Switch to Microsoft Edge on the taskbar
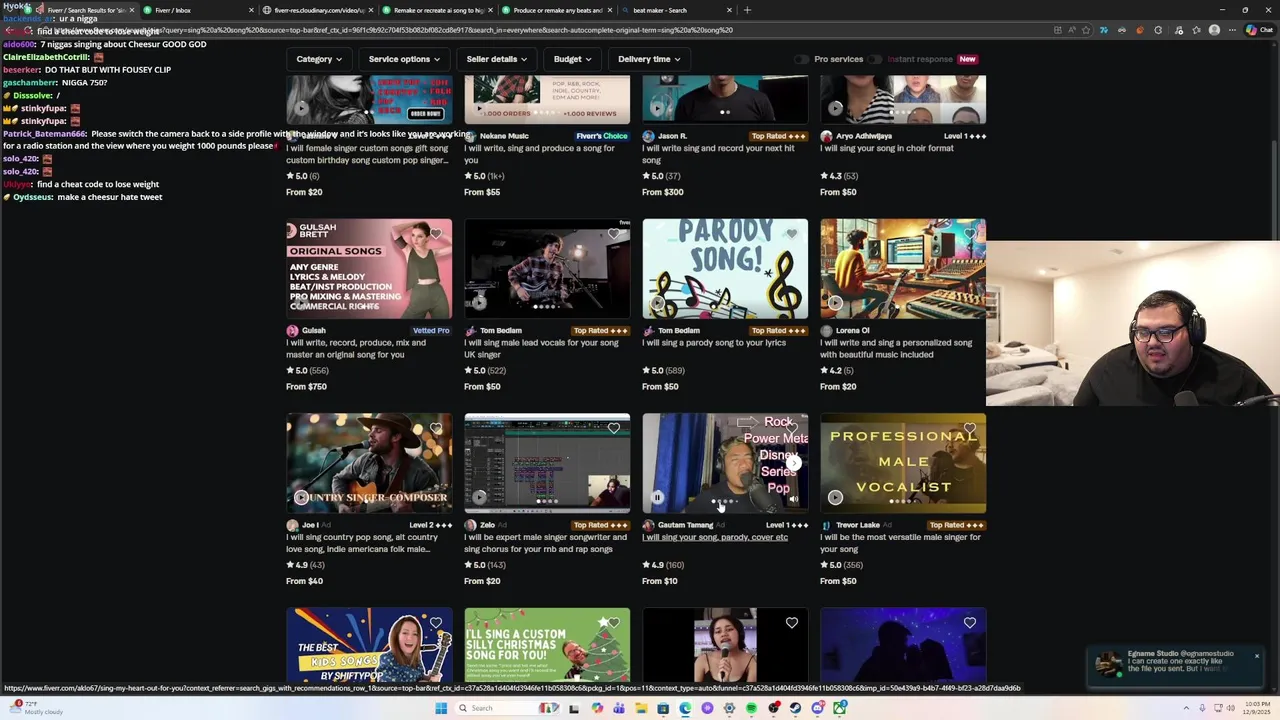This screenshot has height=720, width=1280. tap(685, 708)
